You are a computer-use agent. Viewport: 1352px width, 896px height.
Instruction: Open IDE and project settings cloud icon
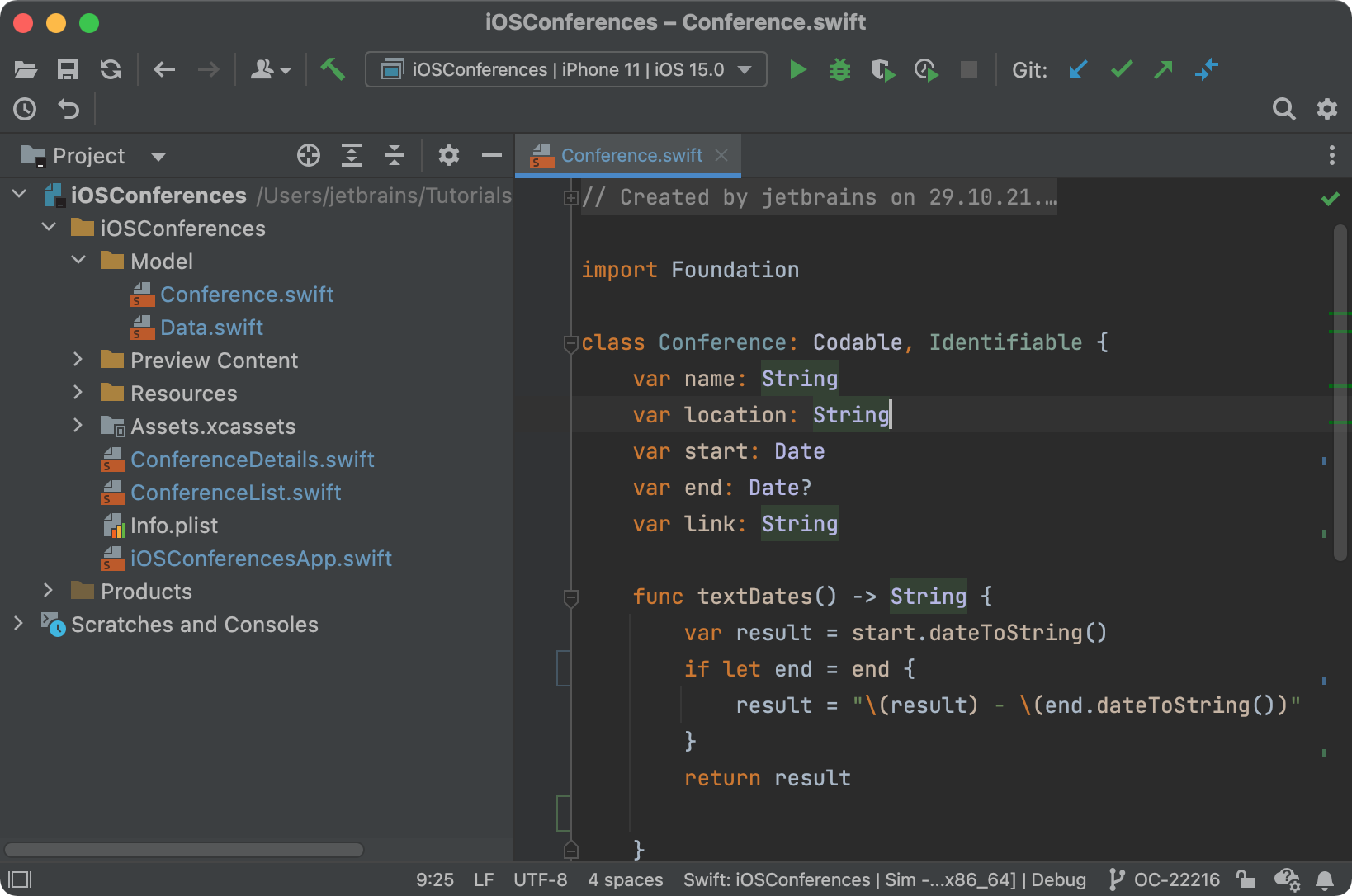point(1287,880)
